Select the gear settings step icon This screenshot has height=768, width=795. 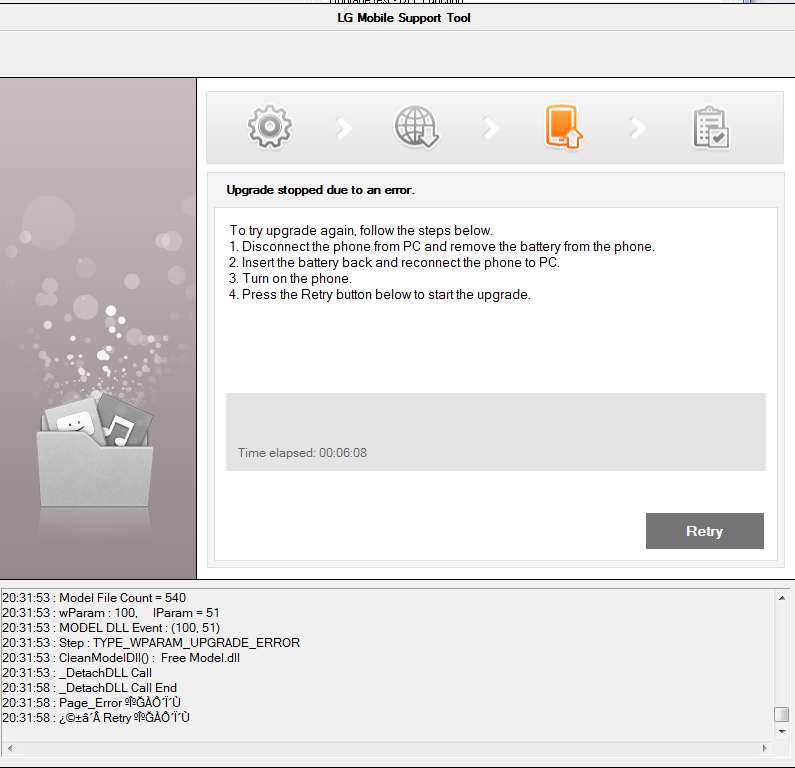270,127
